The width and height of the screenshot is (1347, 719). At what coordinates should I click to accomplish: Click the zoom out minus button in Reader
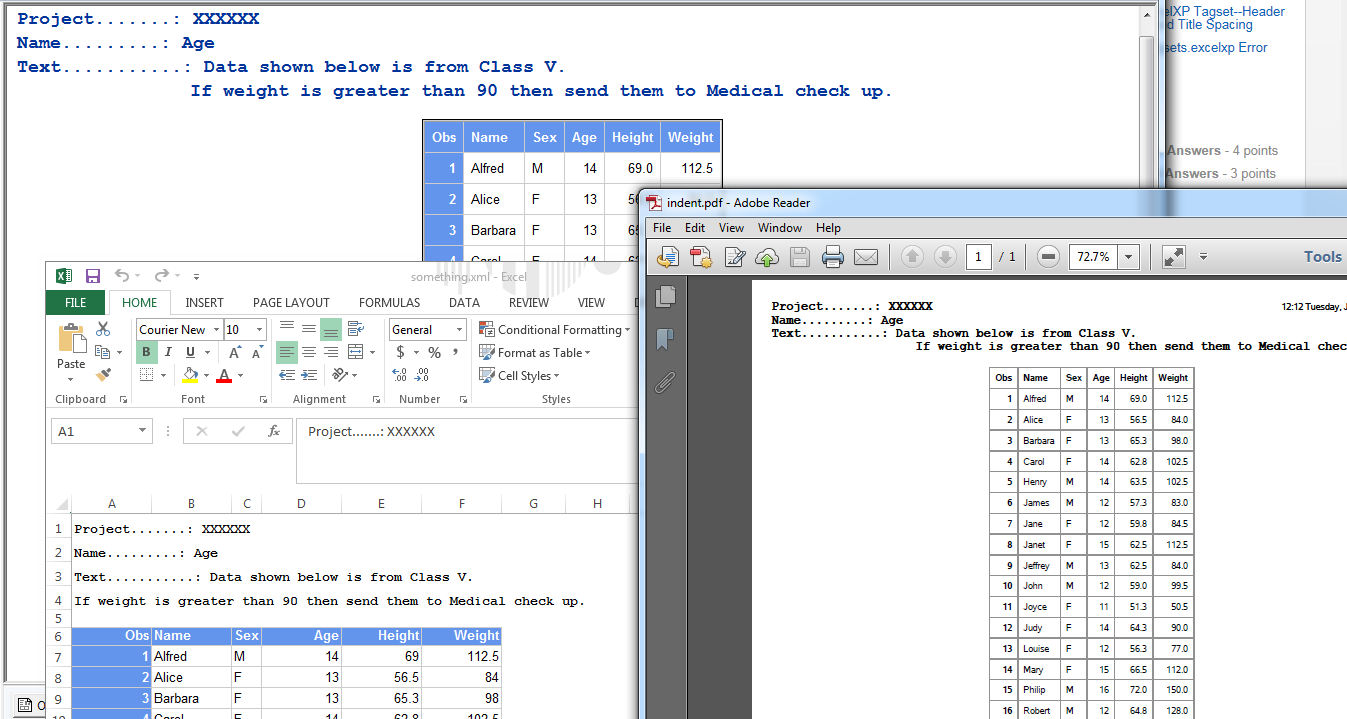coord(1048,257)
